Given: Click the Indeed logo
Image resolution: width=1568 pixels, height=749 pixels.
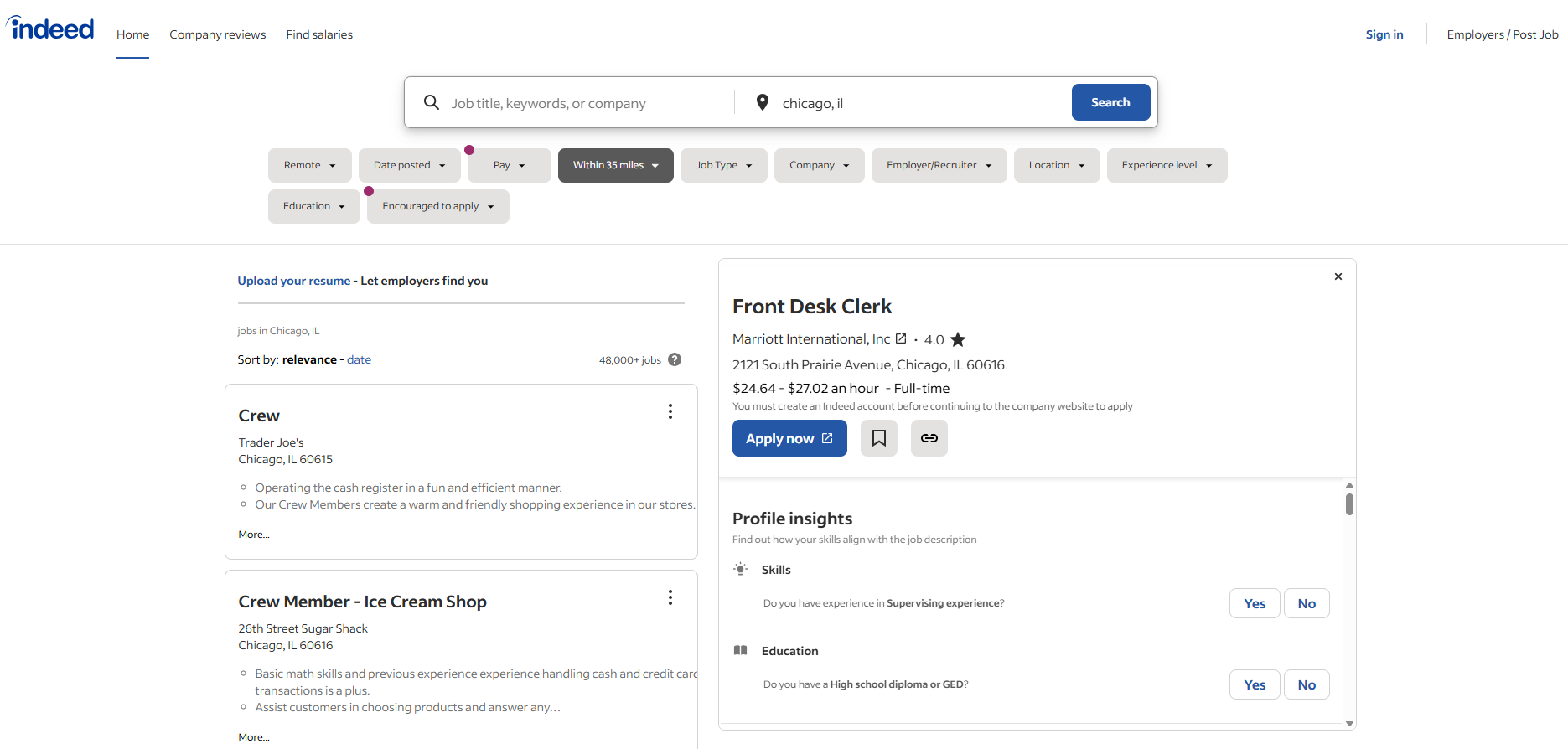Looking at the screenshot, I should click(50, 28).
